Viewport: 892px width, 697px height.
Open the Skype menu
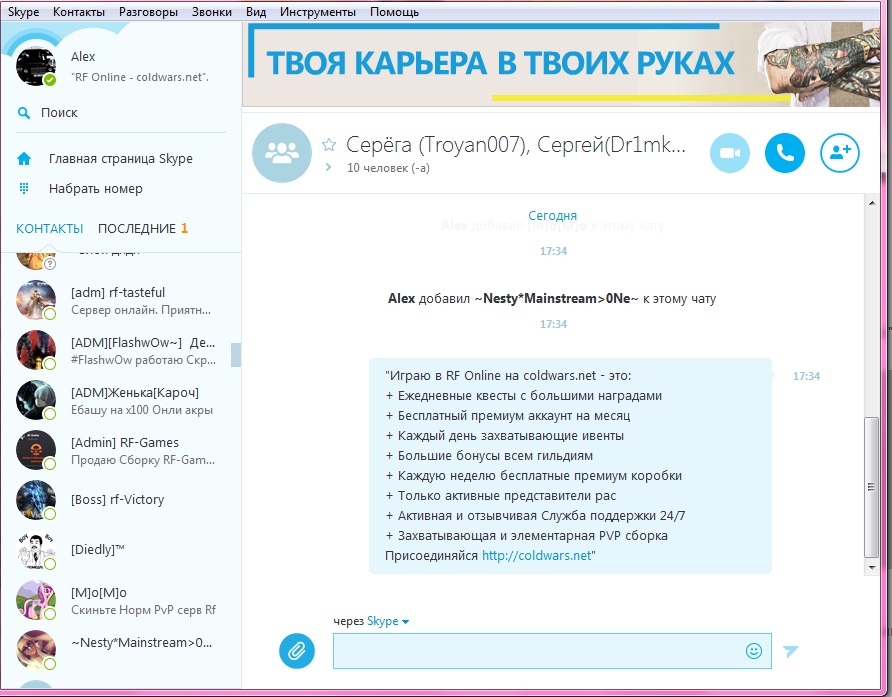pos(23,12)
